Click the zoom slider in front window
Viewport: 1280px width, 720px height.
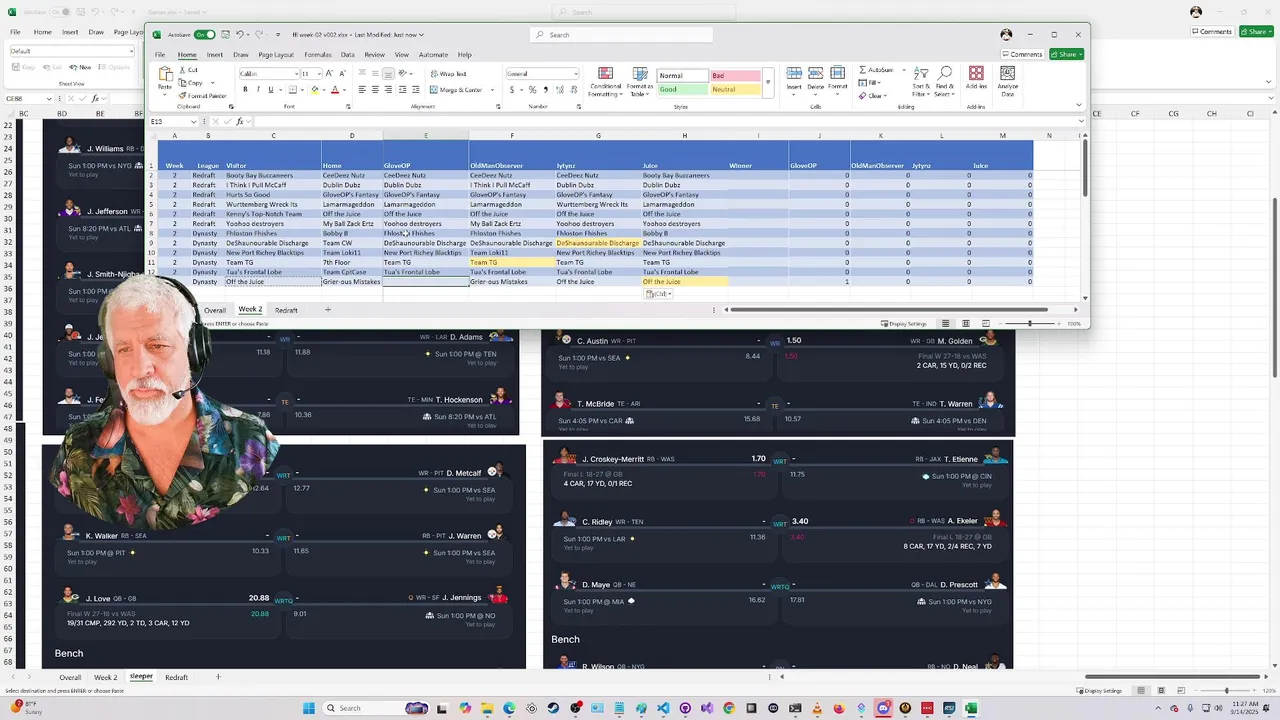point(1028,324)
